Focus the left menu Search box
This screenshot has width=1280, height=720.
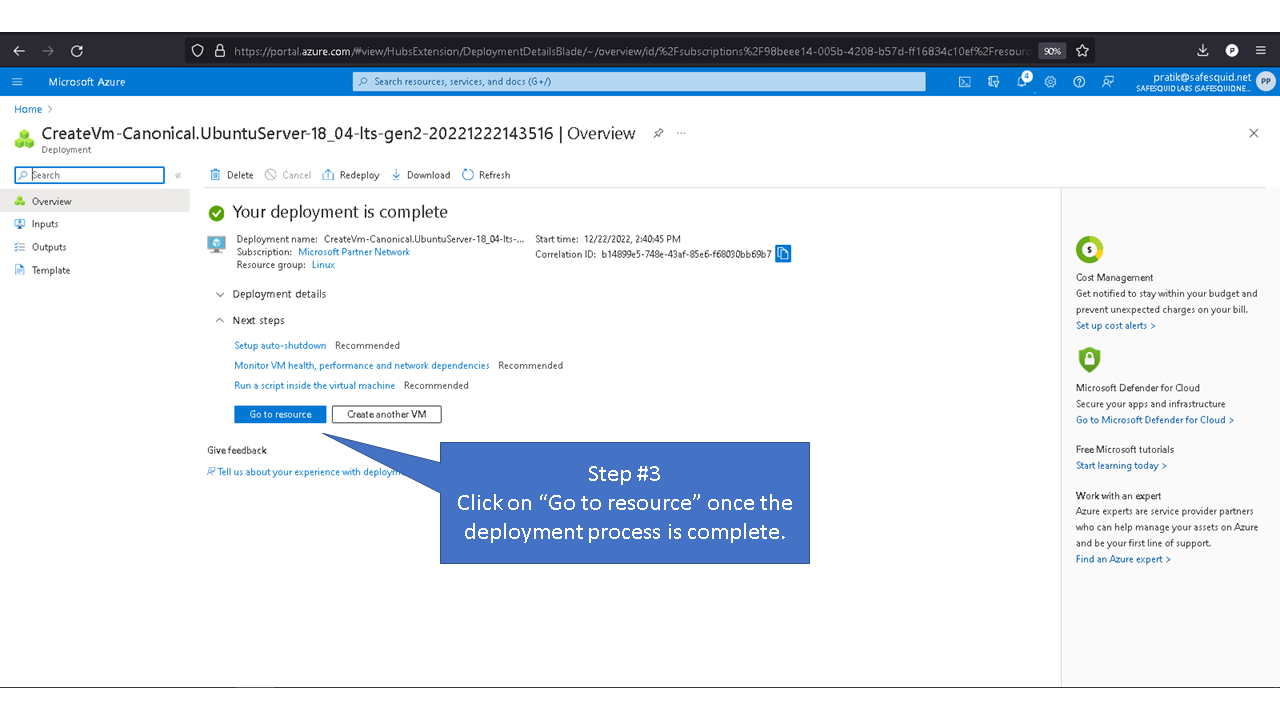89,175
